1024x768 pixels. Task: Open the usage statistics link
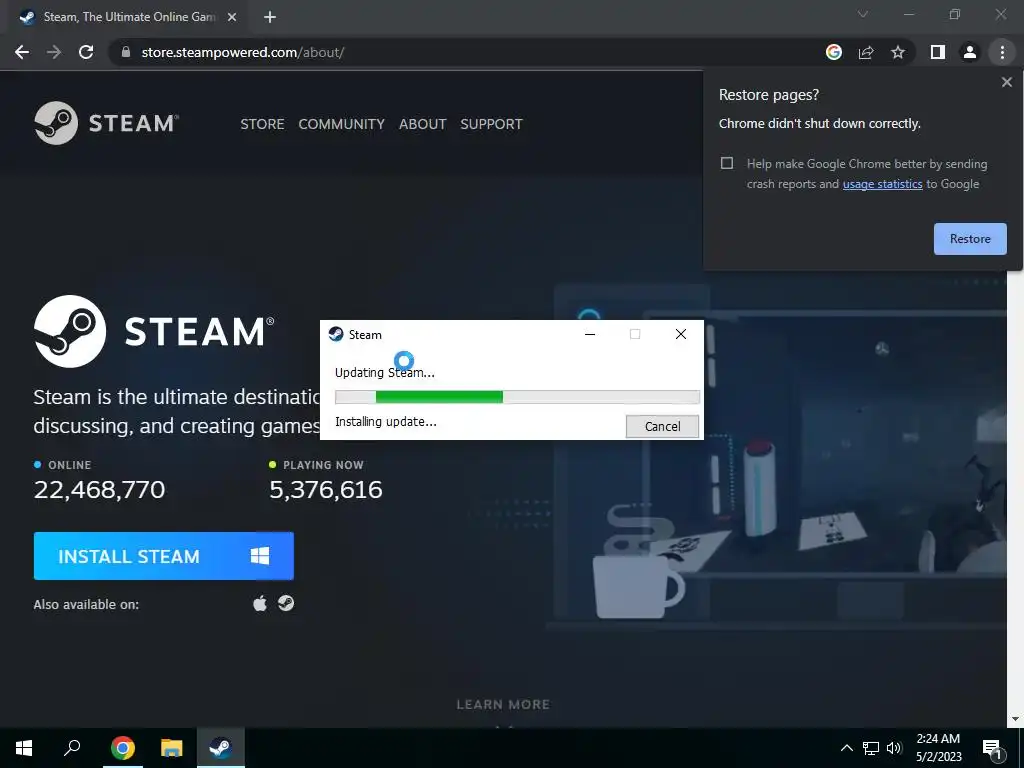[x=882, y=184]
